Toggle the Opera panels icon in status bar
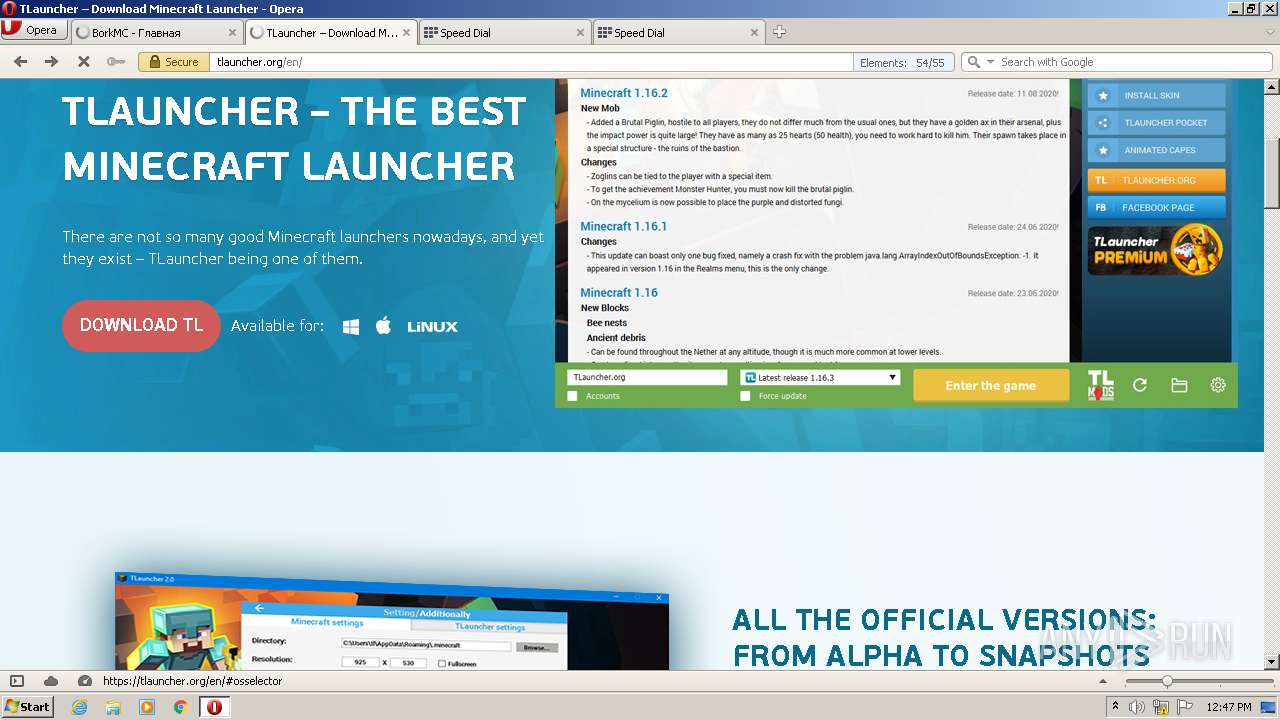 pyautogui.click(x=17, y=681)
